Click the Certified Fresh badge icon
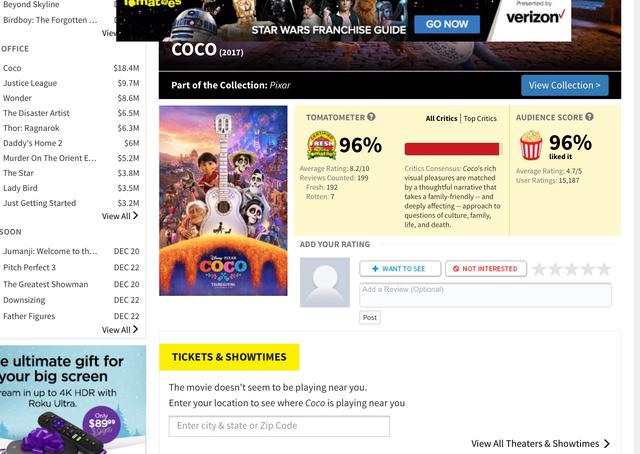The height and width of the screenshot is (454, 640). pos(321,145)
